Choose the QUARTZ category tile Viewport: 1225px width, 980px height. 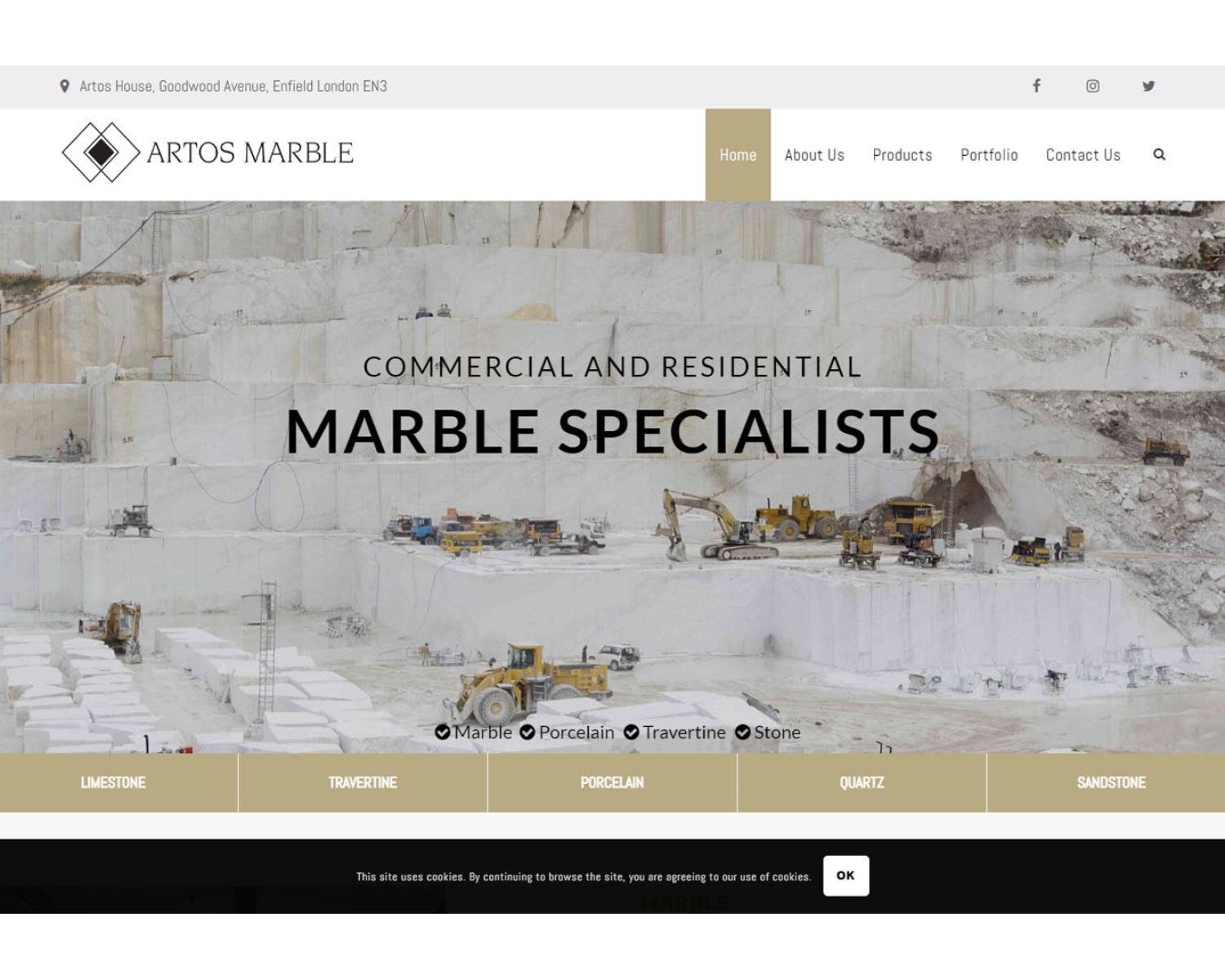point(862,782)
